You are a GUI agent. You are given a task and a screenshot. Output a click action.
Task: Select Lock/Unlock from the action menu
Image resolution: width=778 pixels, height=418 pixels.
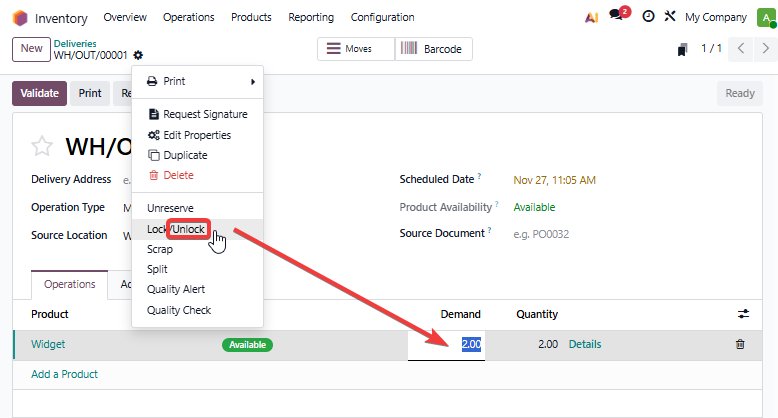(x=176, y=229)
